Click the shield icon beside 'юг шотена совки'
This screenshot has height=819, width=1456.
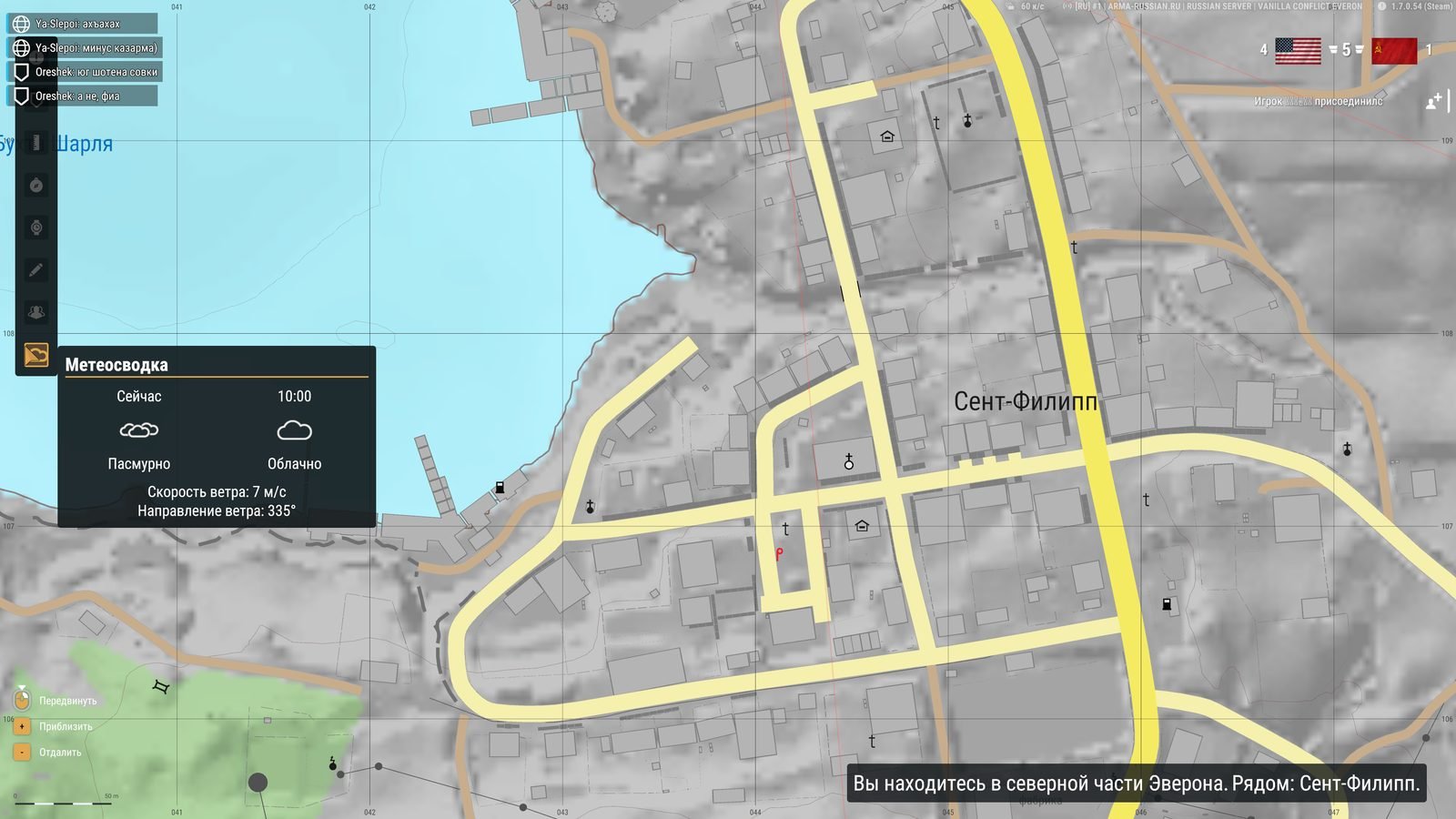click(x=21, y=72)
